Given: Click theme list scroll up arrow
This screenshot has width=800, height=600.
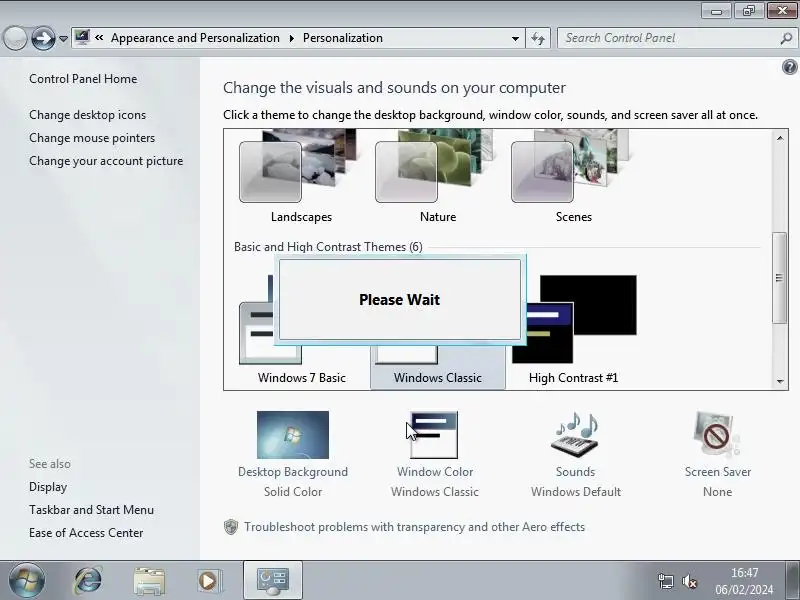Looking at the screenshot, I should pos(780,138).
